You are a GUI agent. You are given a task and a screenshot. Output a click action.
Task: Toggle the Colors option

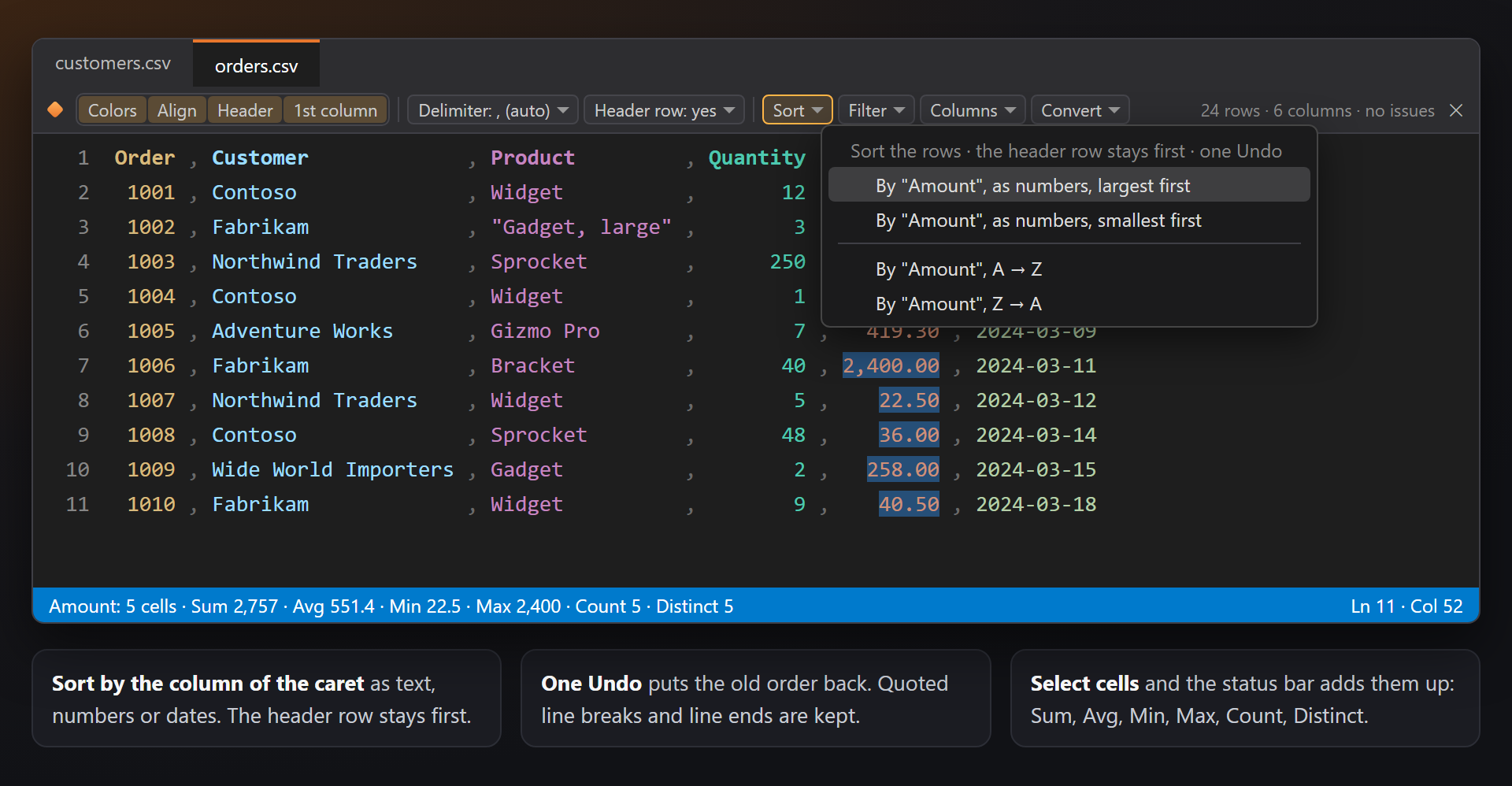[112, 110]
